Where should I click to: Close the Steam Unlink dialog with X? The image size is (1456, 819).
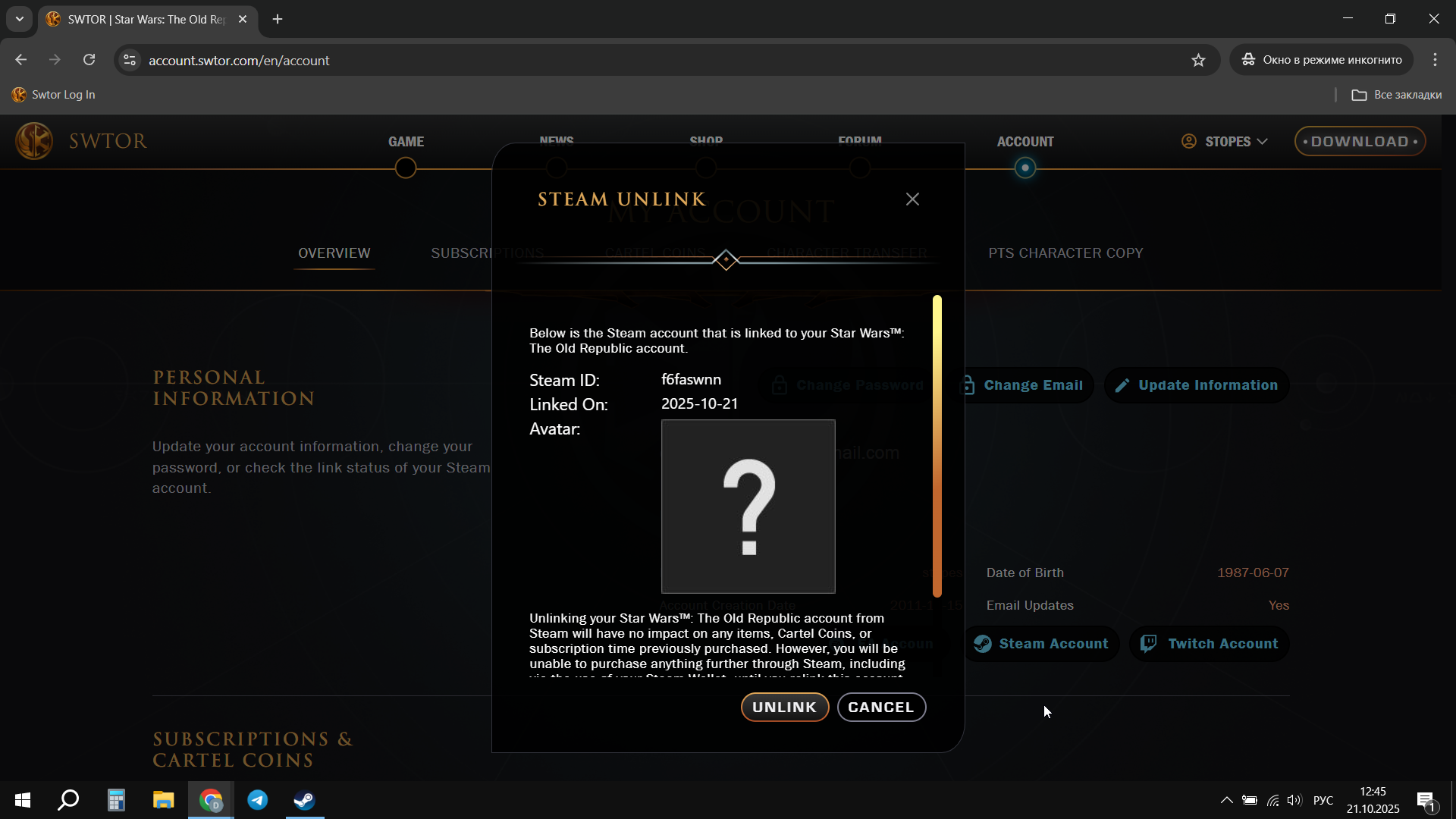912,199
